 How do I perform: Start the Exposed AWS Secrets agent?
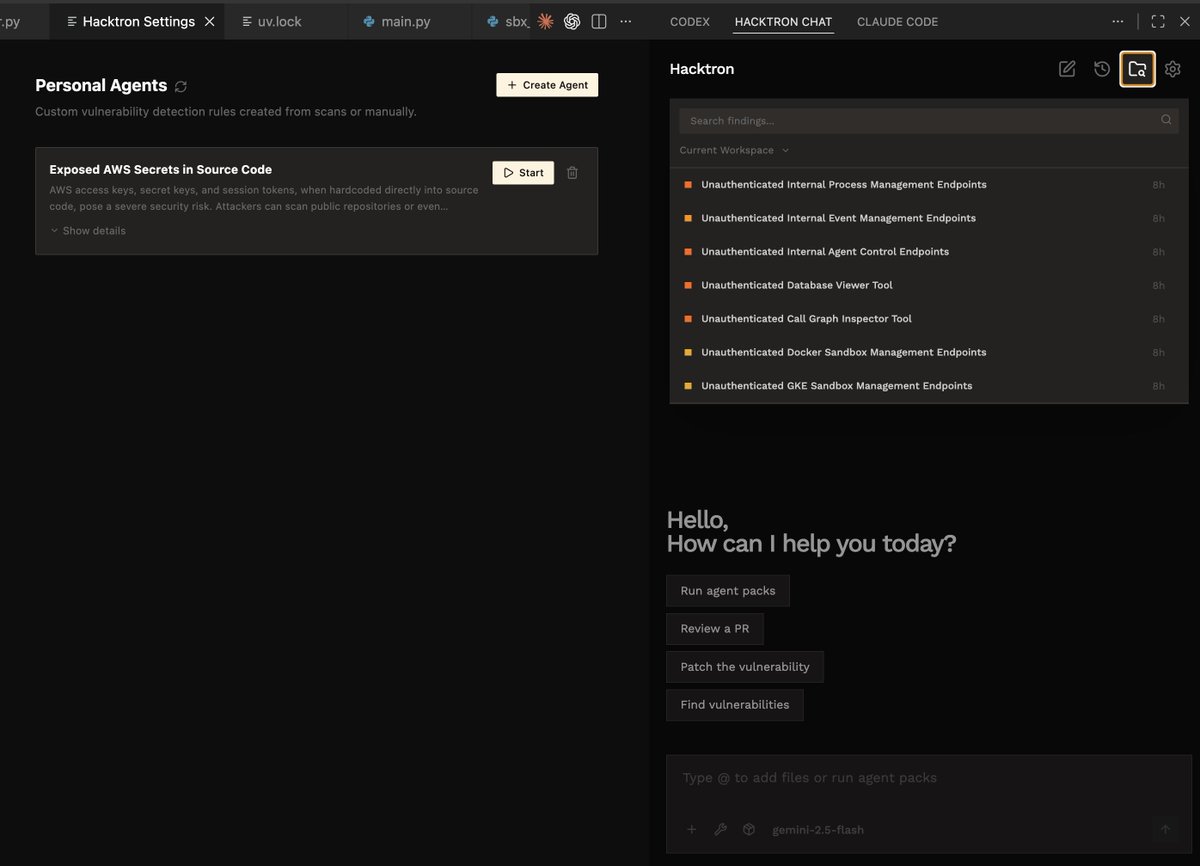coord(523,173)
